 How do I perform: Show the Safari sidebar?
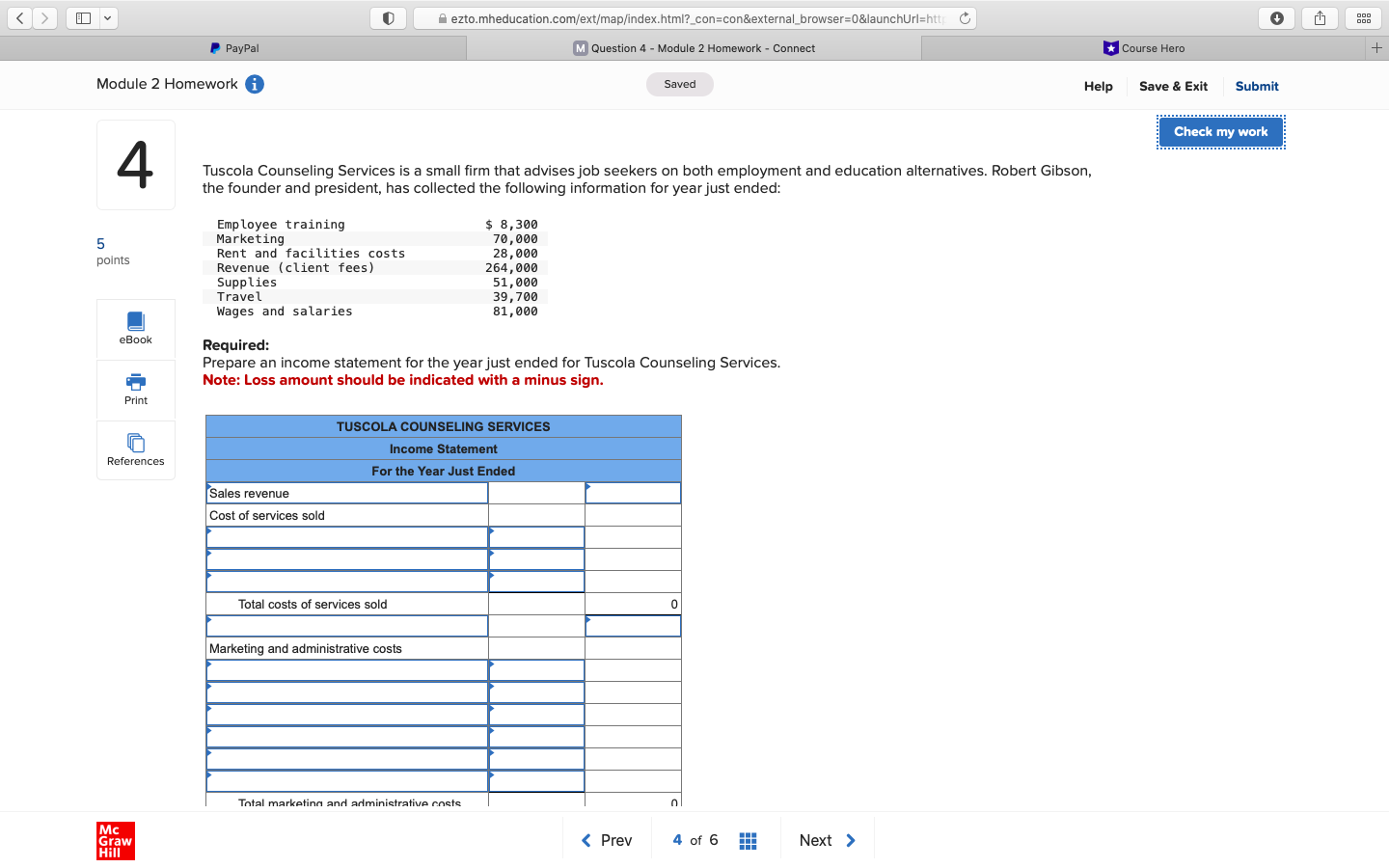tap(83, 18)
